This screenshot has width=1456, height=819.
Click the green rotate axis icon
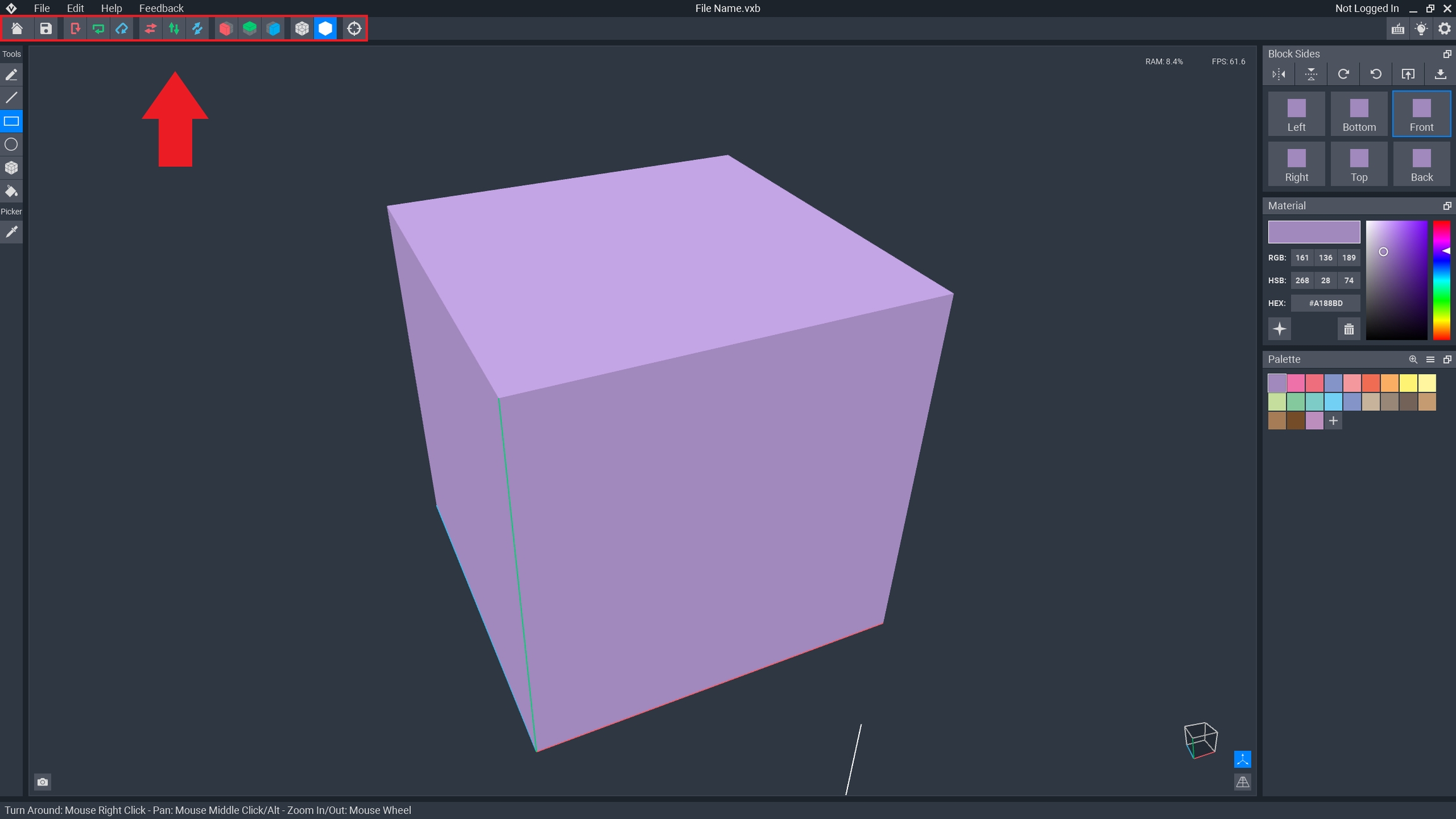pyautogui.click(x=99, y=28)
